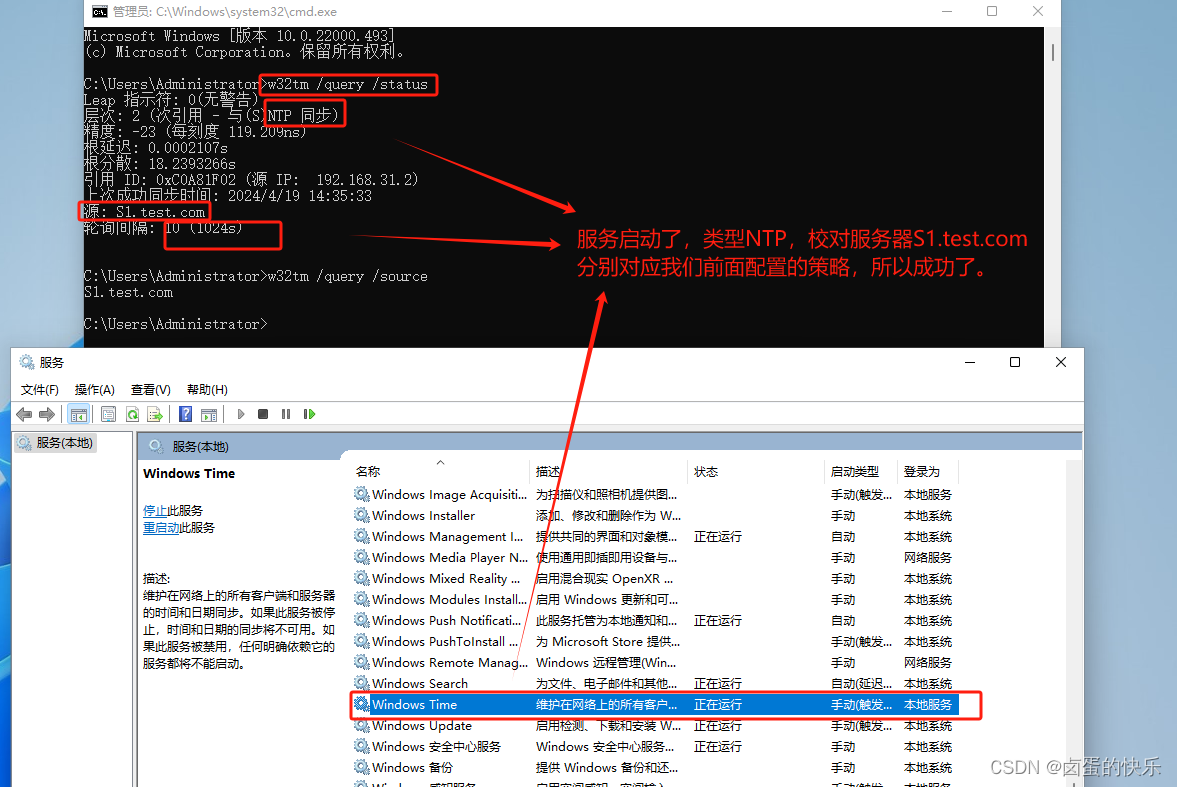
Task: Select the Windows Search service name
Action: tap(420, 683)
